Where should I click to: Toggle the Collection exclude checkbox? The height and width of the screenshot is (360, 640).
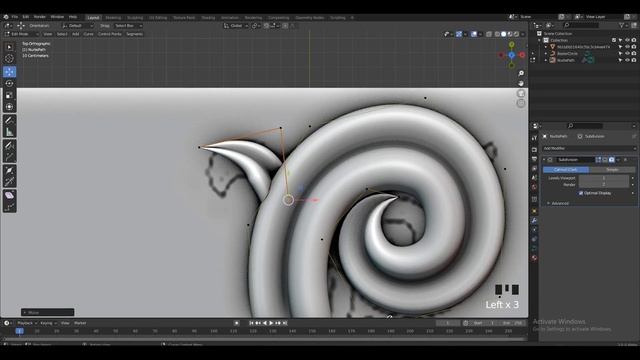(x=614, y=40)
